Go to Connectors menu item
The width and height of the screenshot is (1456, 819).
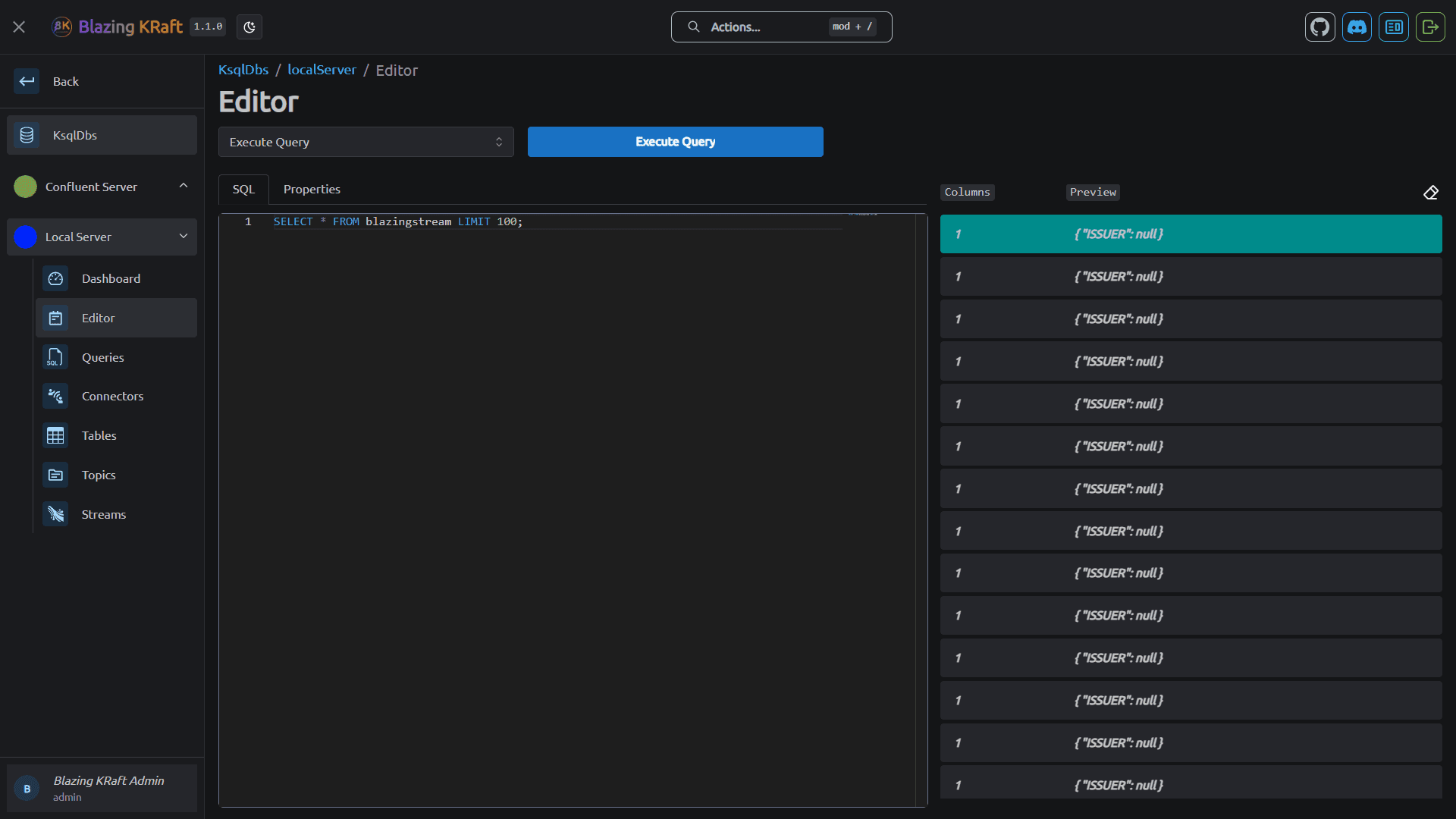(116, 396)
